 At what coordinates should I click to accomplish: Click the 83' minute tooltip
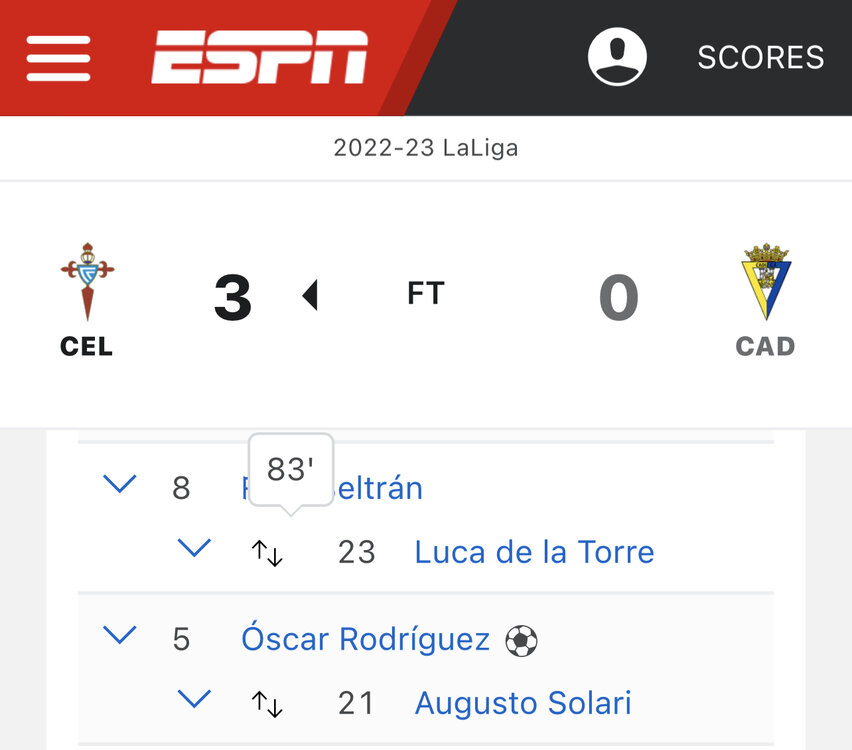click(290, 469)
